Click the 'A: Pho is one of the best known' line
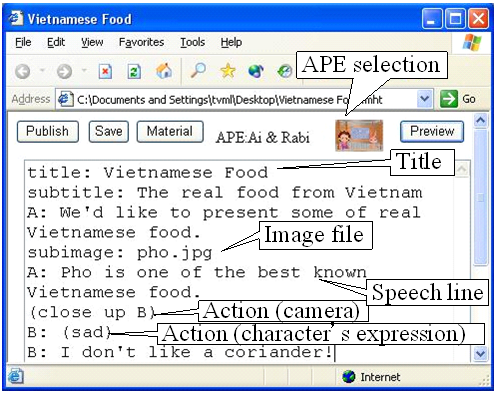 point(197,272)
